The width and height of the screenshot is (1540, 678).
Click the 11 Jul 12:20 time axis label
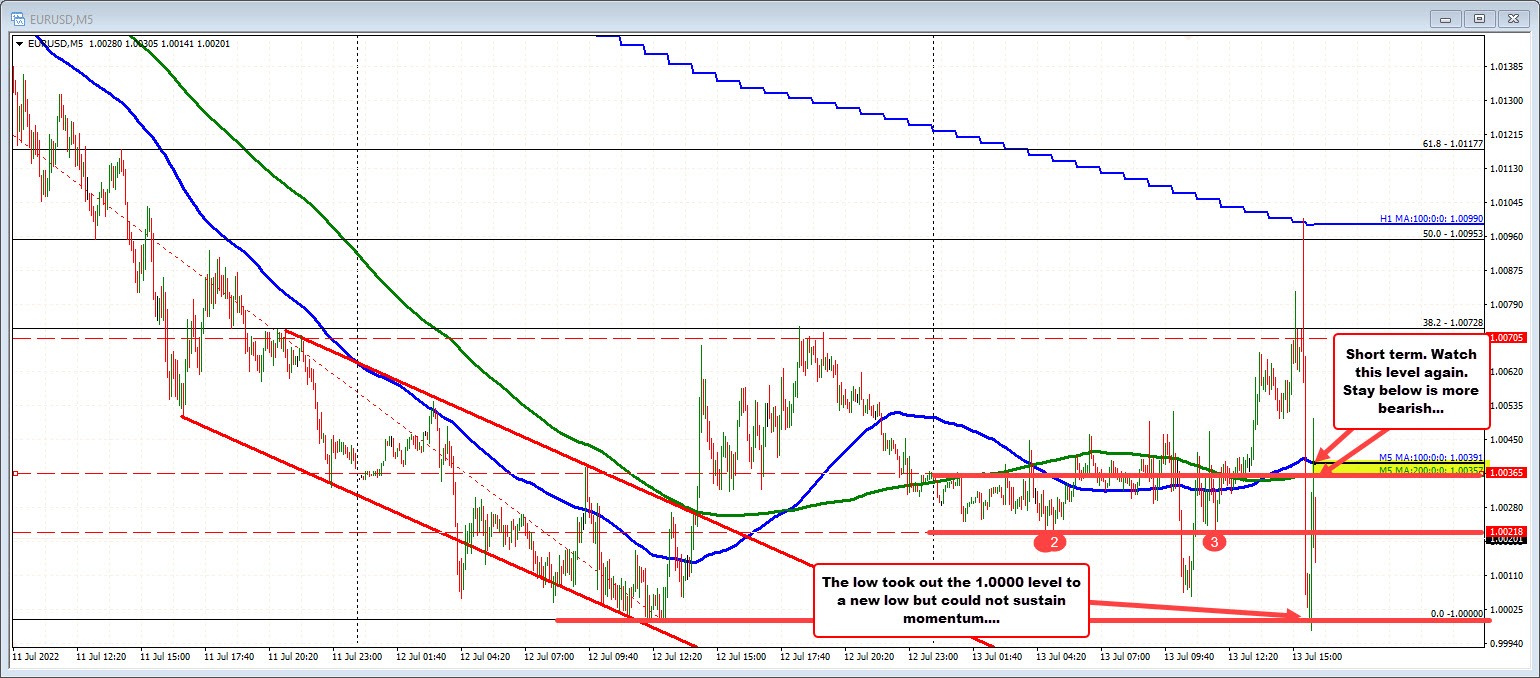(x=101, y=657)
